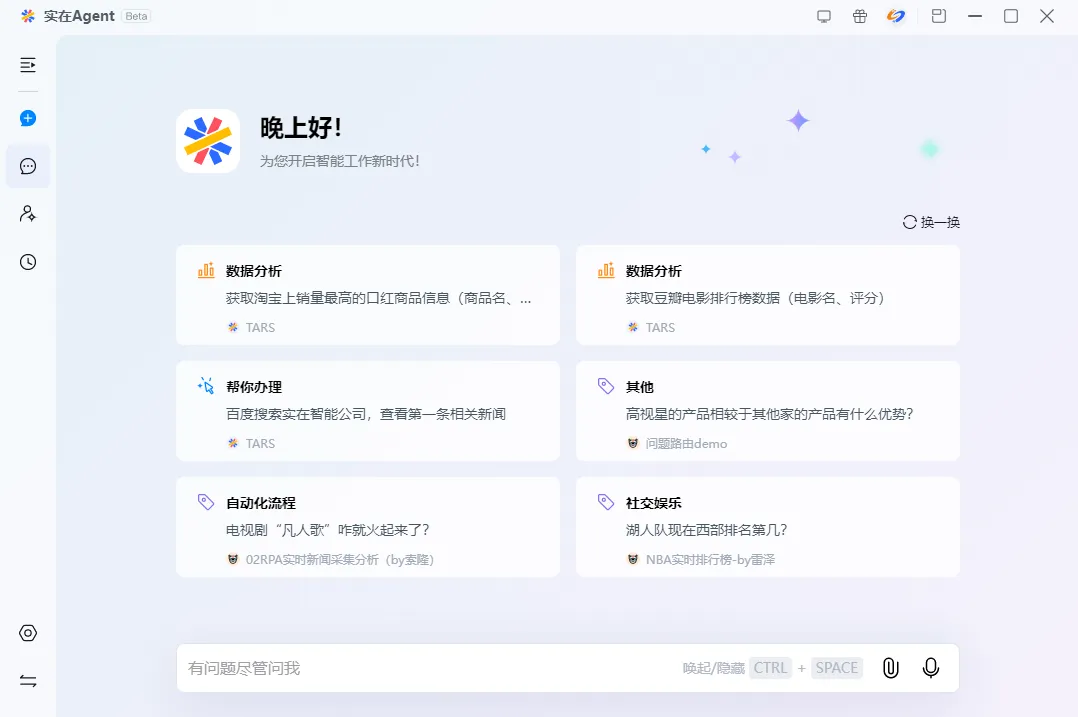Screen dimensions: 1078x717
Task: Minimize the 实在Agent window
Action: tap(975, 16)
